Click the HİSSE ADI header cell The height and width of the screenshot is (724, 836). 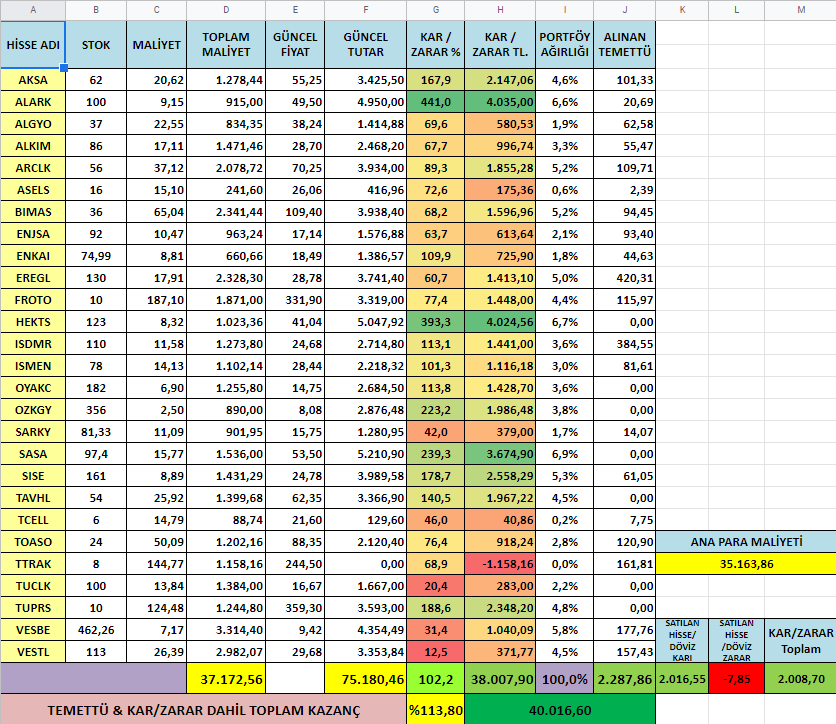(x=32, y=45)
